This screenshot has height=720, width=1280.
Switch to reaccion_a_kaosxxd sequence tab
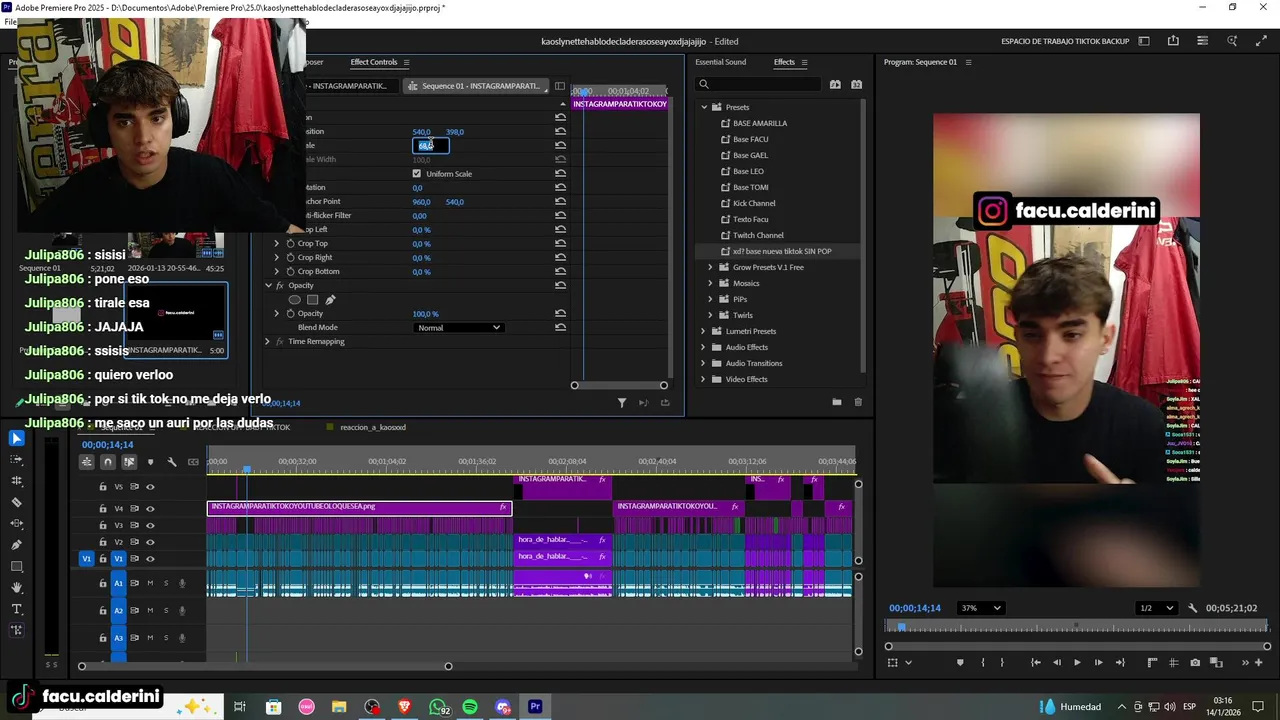[x=373, y=427]
